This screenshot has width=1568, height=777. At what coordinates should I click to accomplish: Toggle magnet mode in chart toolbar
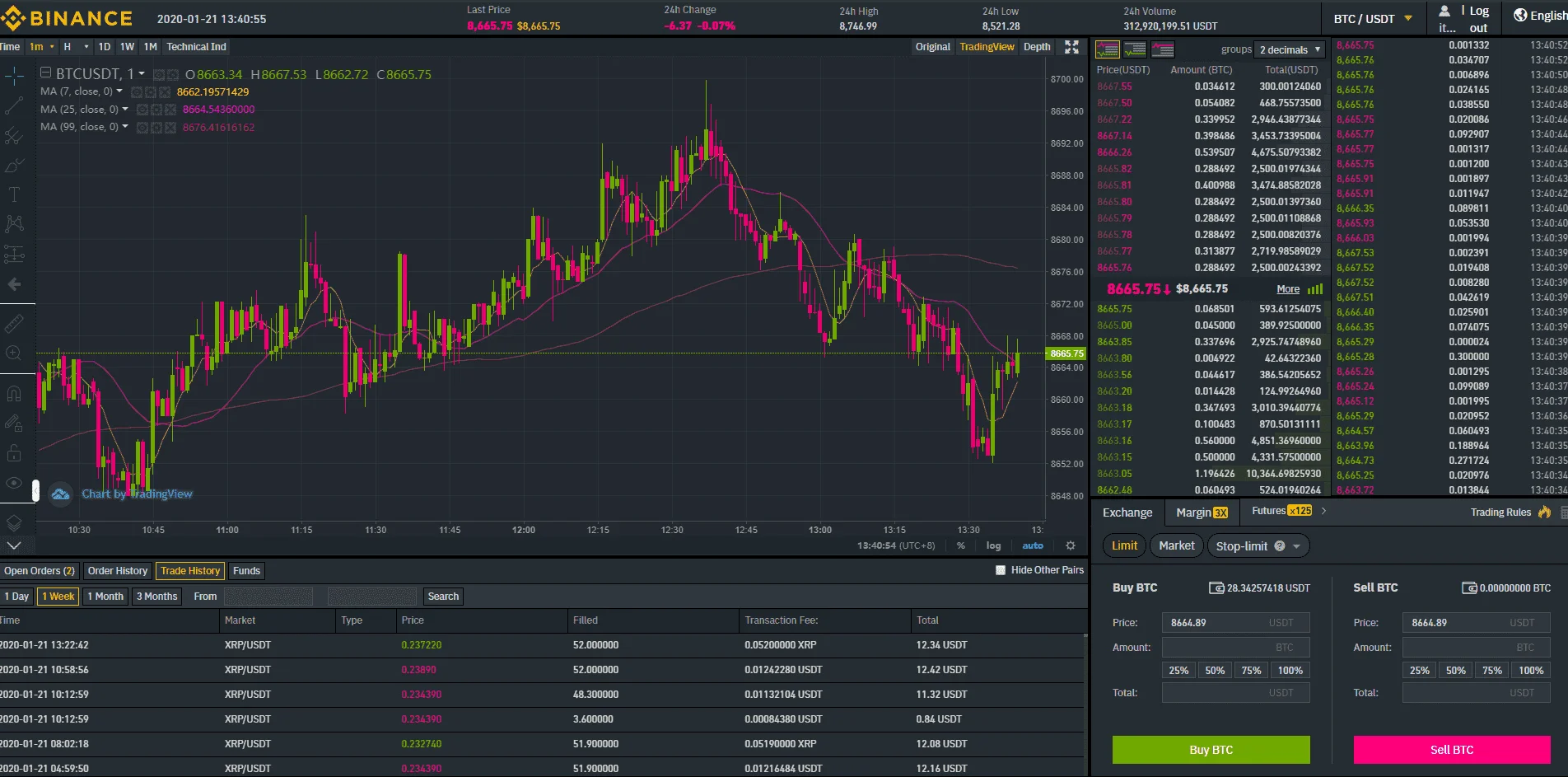pyautogui.click(x=14, y=394)
